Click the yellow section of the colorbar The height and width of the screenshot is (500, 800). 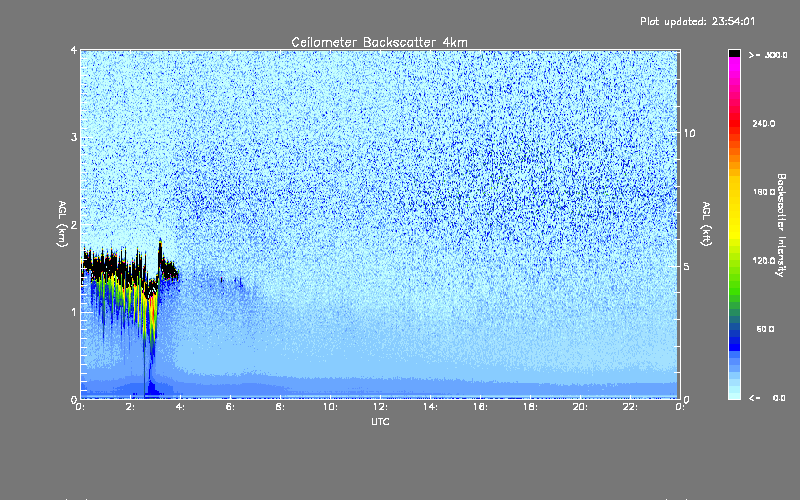pos(734,209)
